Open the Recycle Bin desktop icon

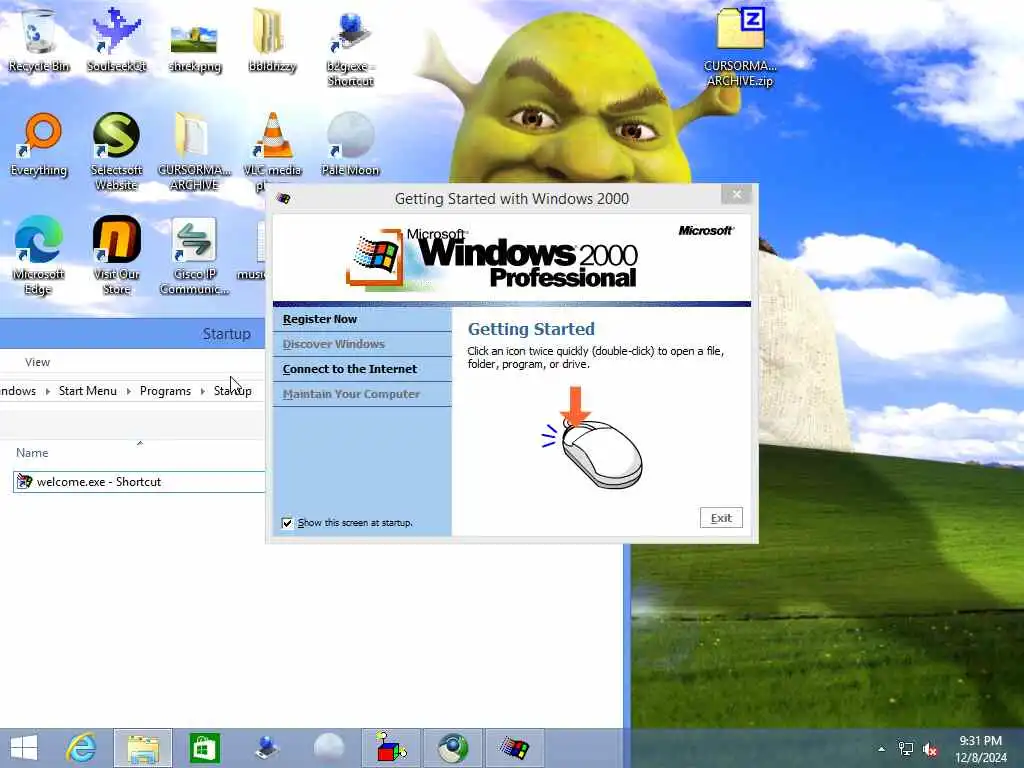[x=39, y=40]
